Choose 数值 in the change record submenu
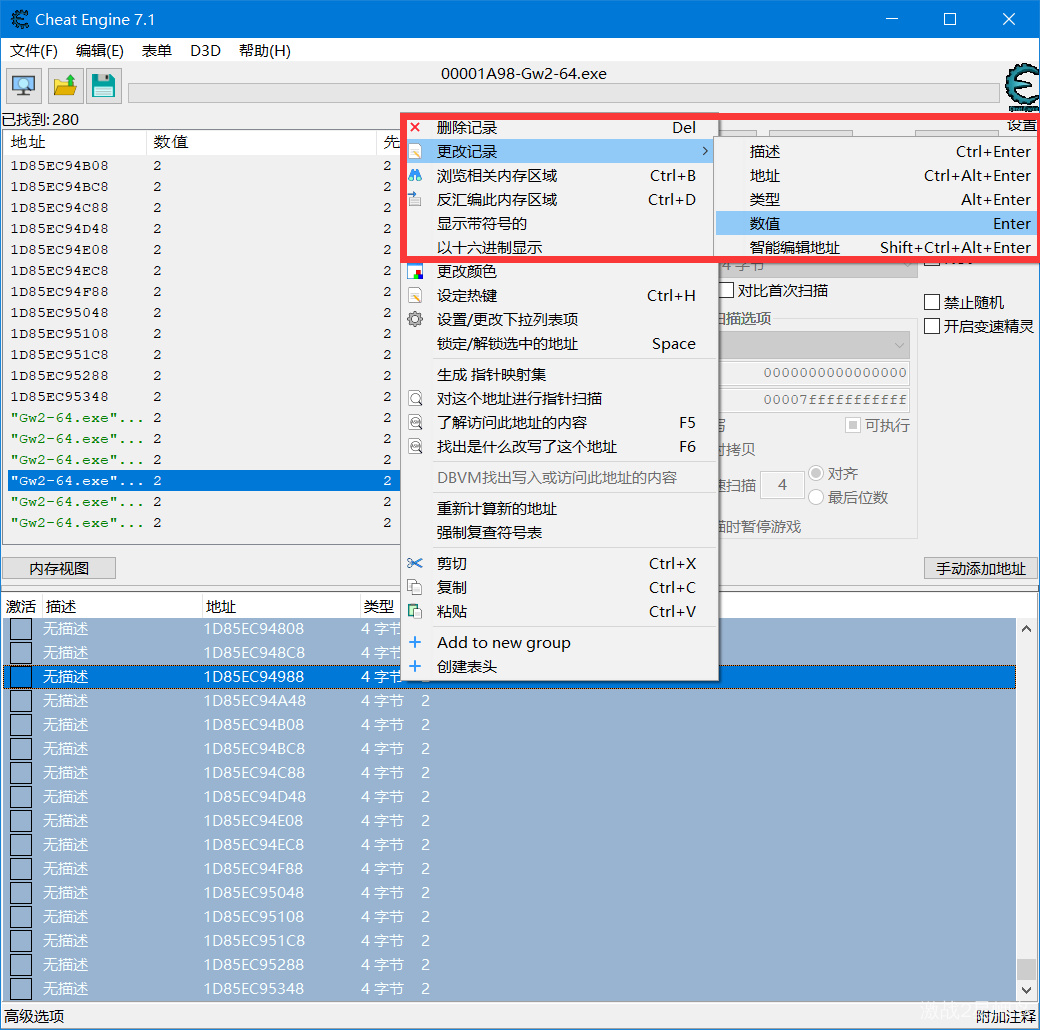This screenshot has width=1040, height=1030. click(x=876, y=224)
